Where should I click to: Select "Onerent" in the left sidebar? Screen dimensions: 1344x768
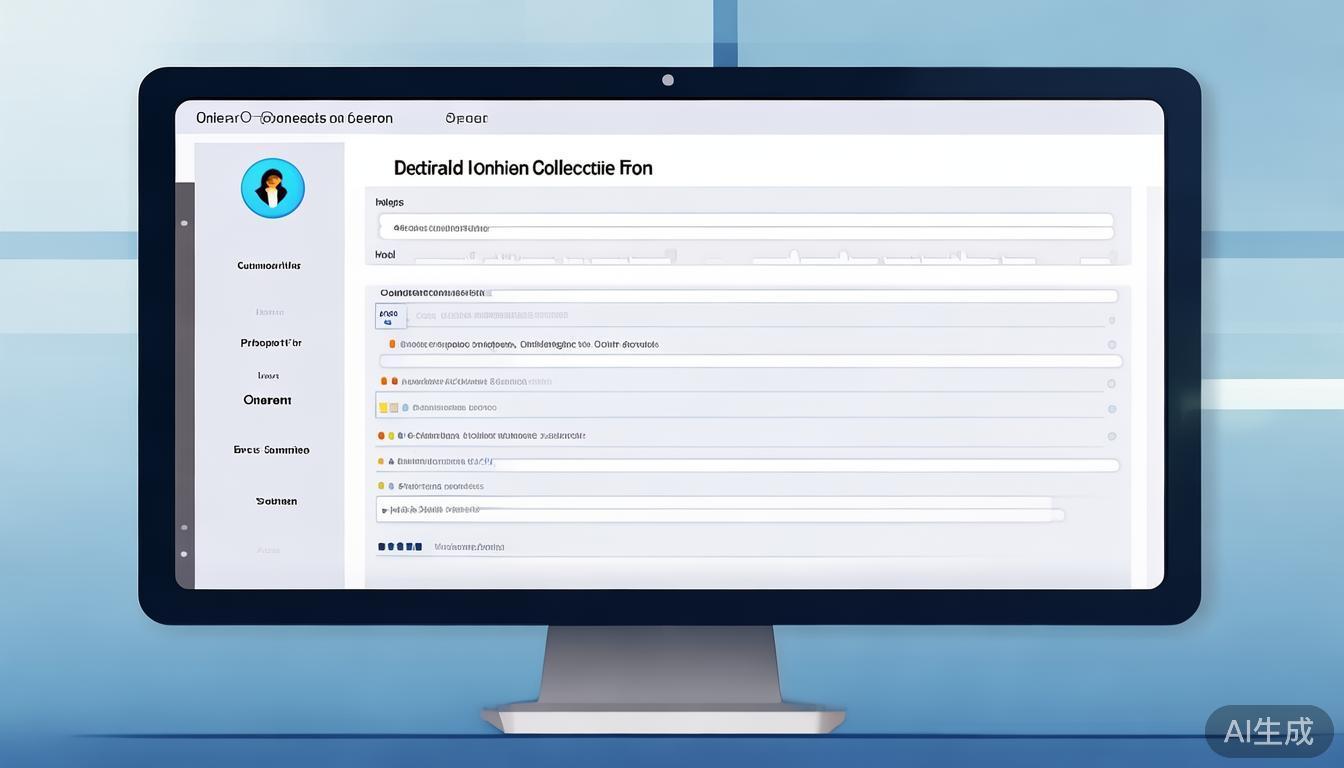coord(268,400)
